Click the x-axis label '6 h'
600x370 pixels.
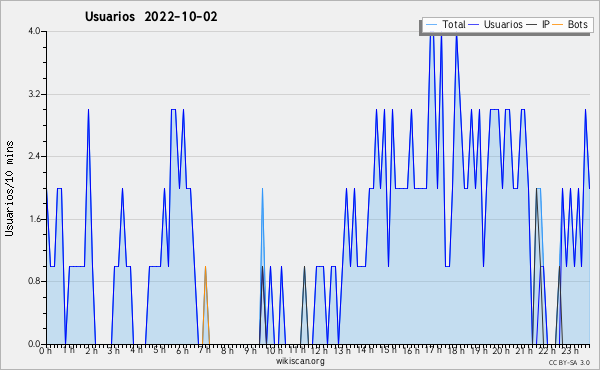[182, 350]
